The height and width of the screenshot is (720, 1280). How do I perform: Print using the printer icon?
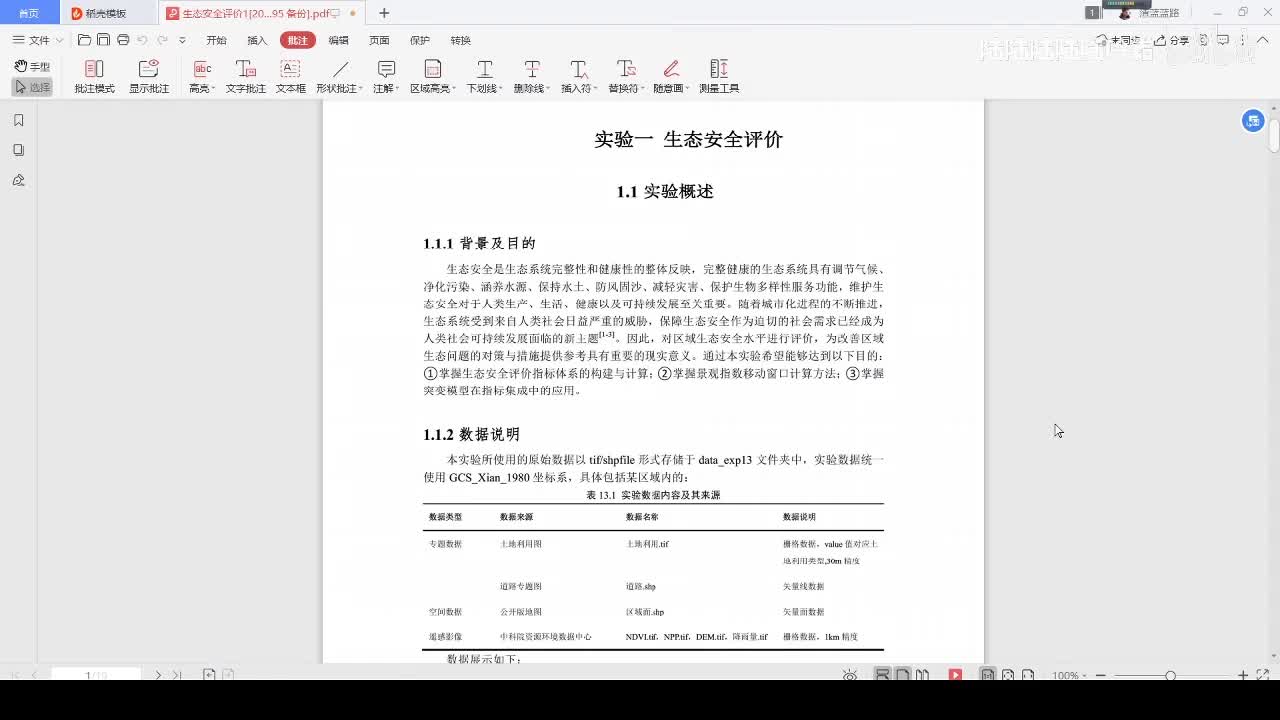[123, 40]
